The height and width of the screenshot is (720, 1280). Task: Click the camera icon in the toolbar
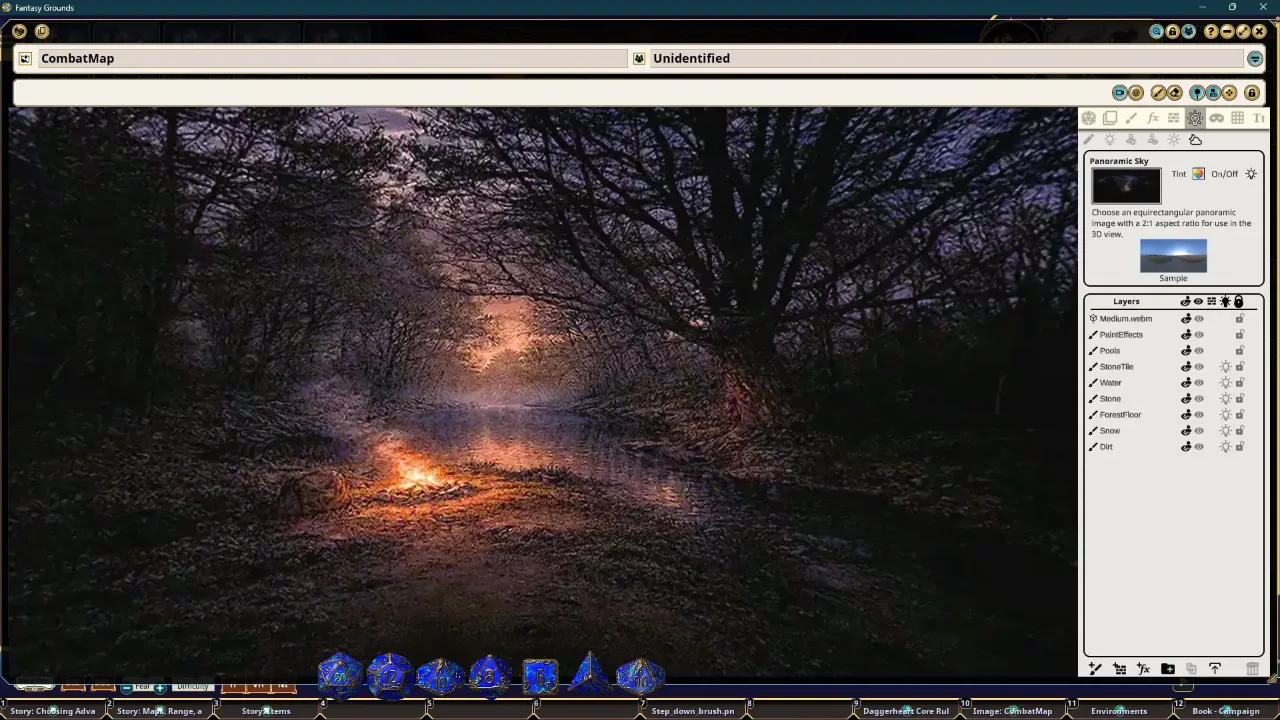pos(1120,93)
